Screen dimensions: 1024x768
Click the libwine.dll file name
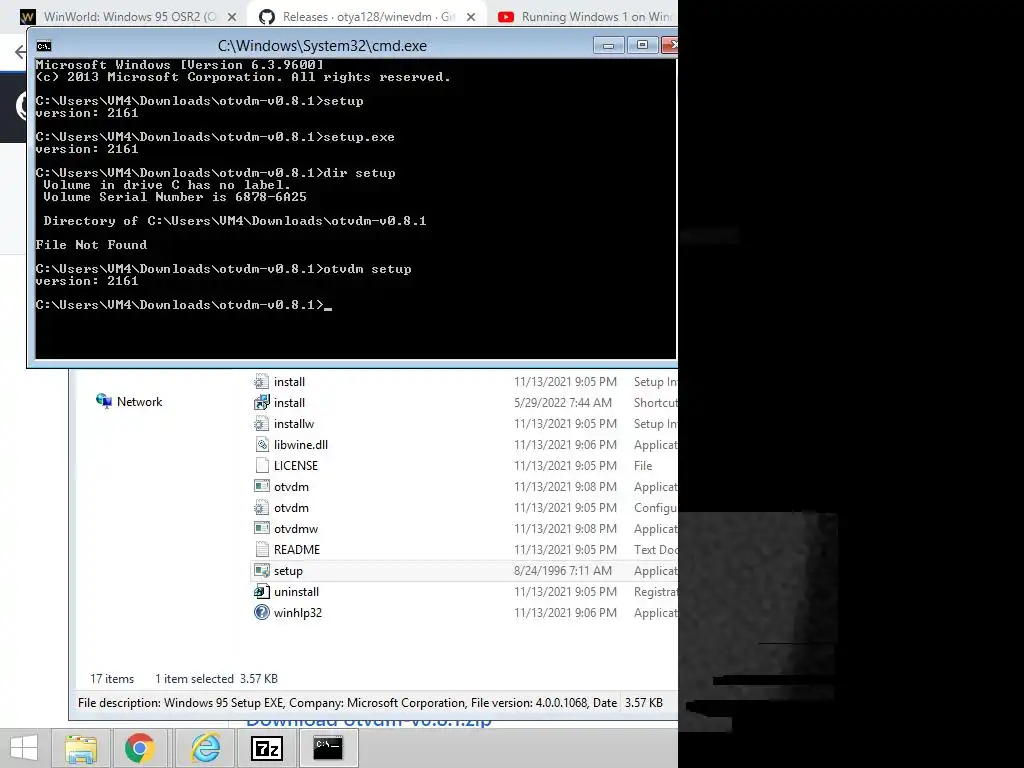[300, 445]
